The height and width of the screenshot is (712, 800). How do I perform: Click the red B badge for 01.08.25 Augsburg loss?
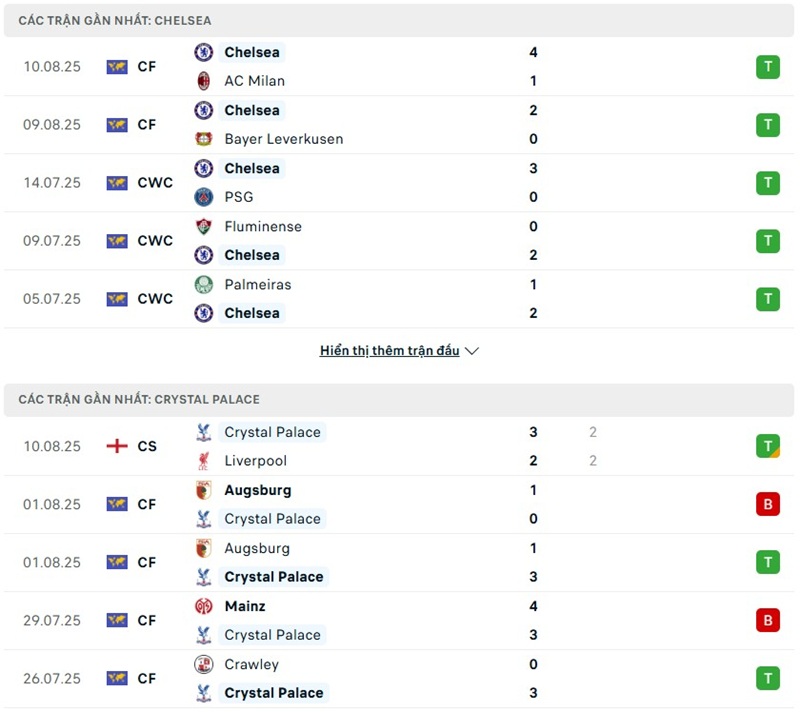coord(767,505)
